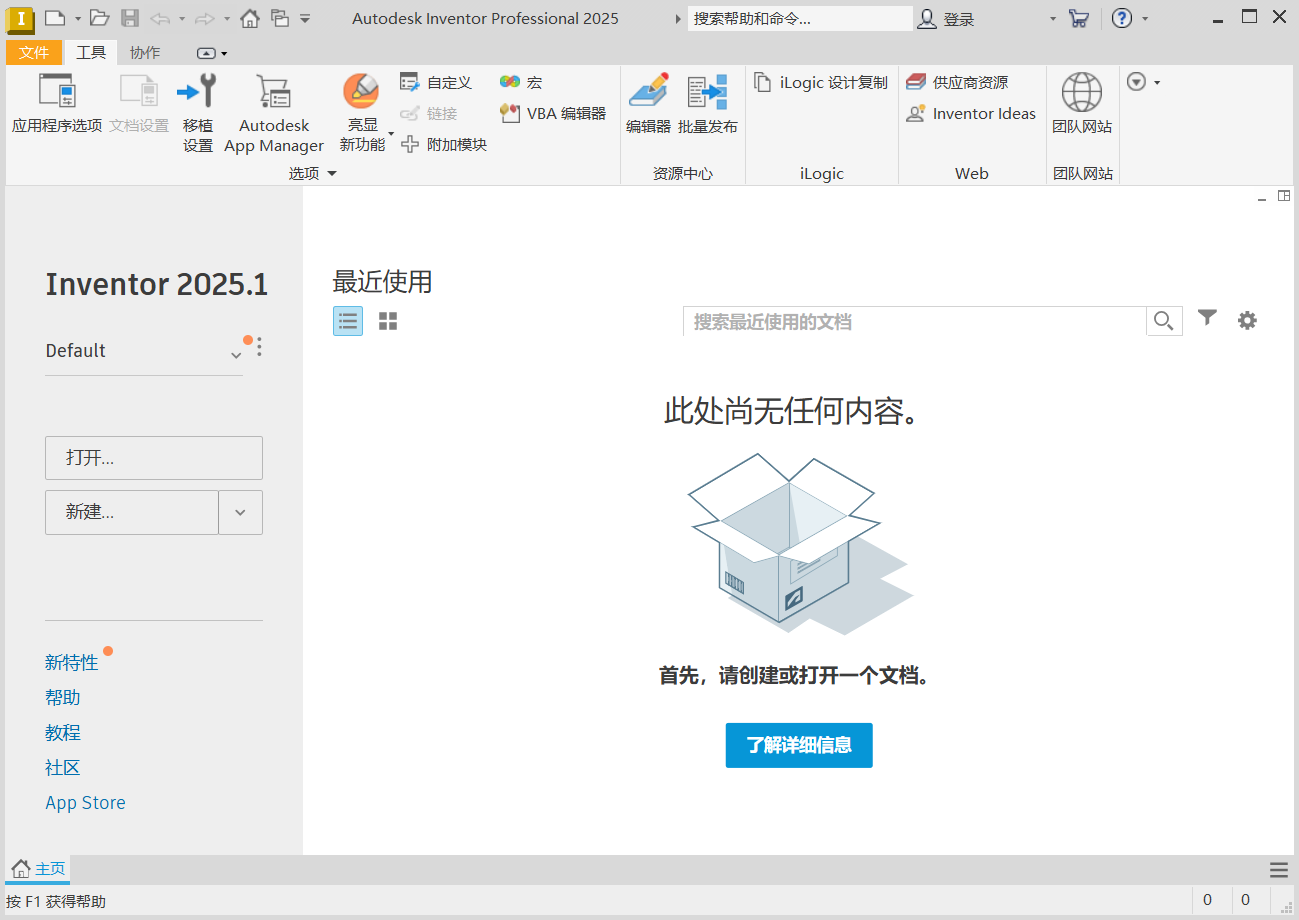Open Inventor Ideas web link

click(x=971, y=114)
